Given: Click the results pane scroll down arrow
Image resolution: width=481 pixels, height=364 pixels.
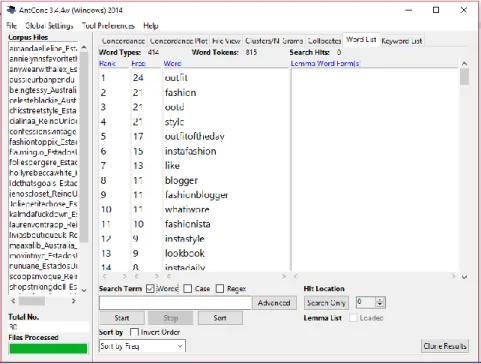Looking at the screenshot, I should point(464,277).
